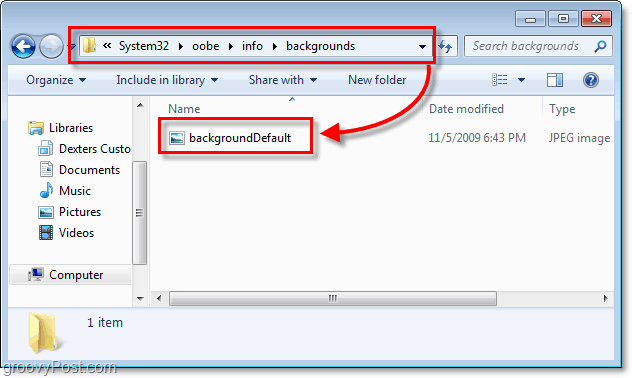Click the folder icon in address bar
The width and height of the screenshot is (632, 378).
point(89,46)
